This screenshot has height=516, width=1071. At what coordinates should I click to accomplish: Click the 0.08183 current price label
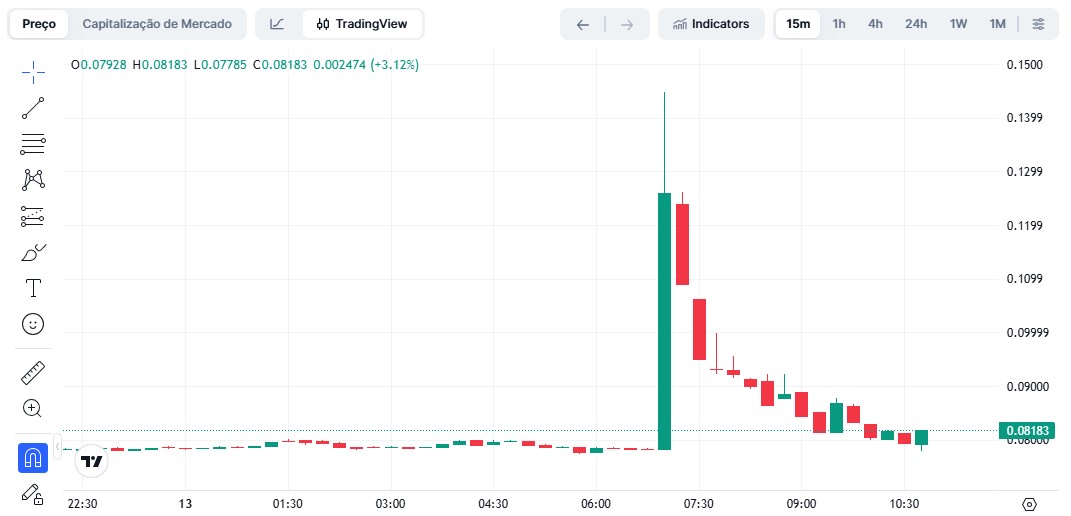(x=1027, y=431)
